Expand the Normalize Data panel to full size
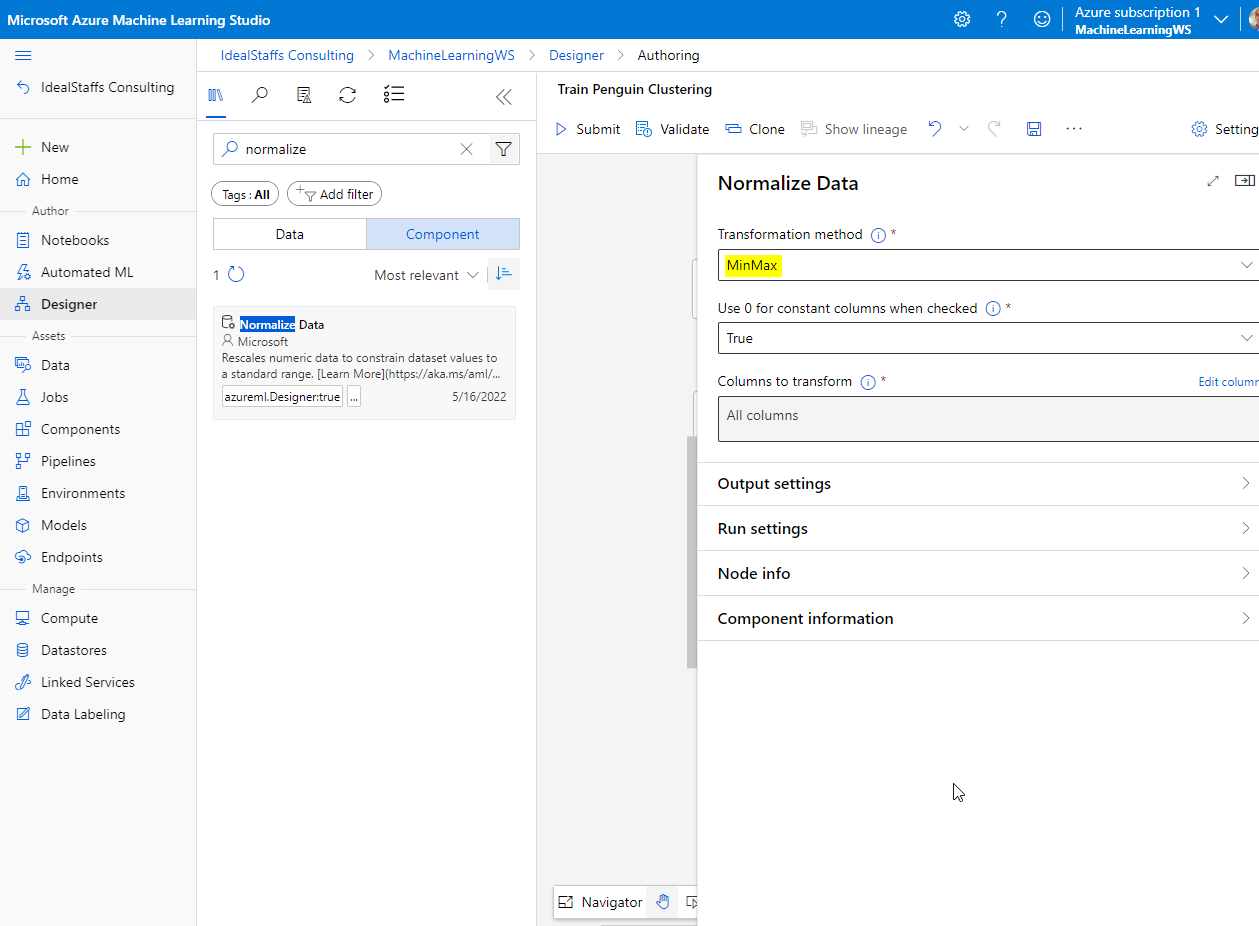The height and width of the screenshot is (926, 1259). (x=1212, y=181)
